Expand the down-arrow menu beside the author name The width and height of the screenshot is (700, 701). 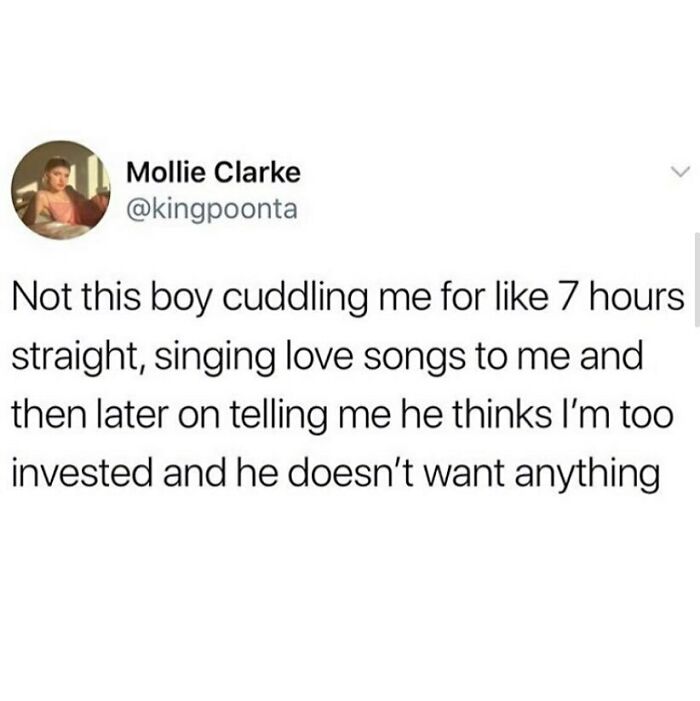coord(680,171)
